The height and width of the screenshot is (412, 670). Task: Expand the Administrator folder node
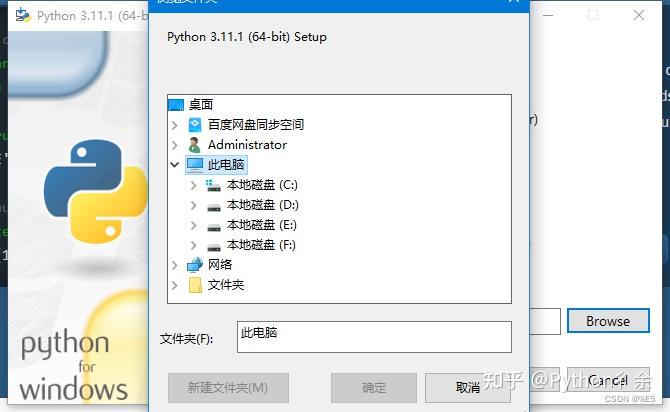tap(174, 145)
